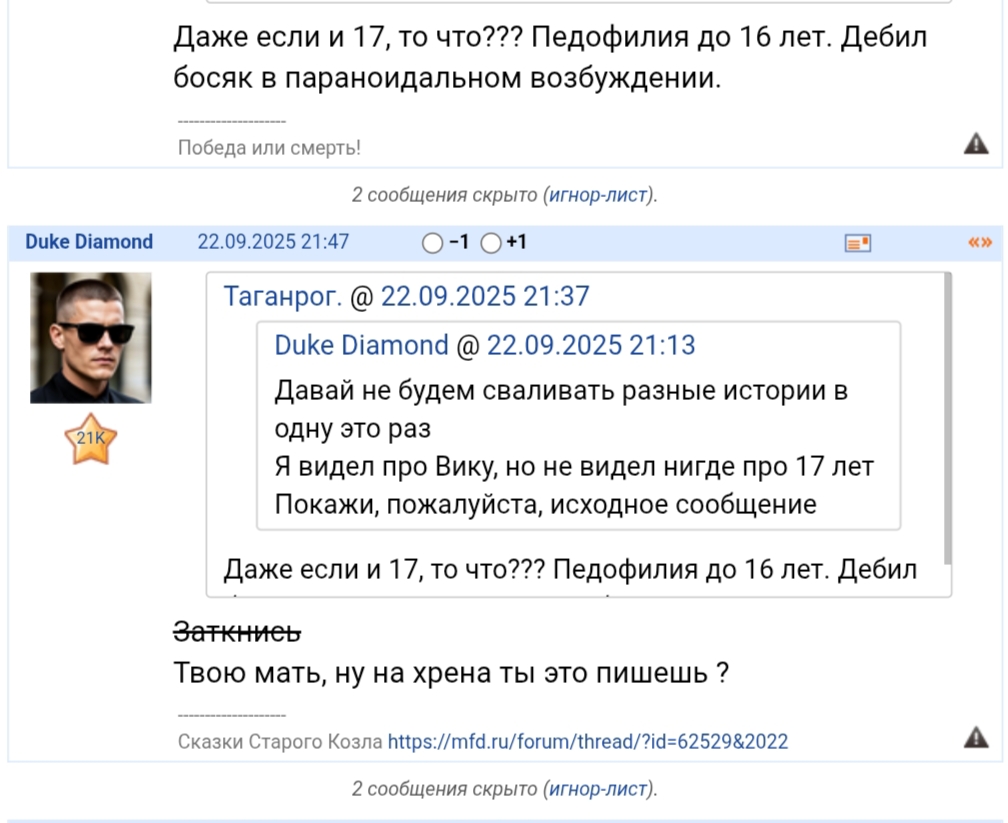1008x823 pixels.
Task: Select the +1 vote radio button
Action: 491,243
